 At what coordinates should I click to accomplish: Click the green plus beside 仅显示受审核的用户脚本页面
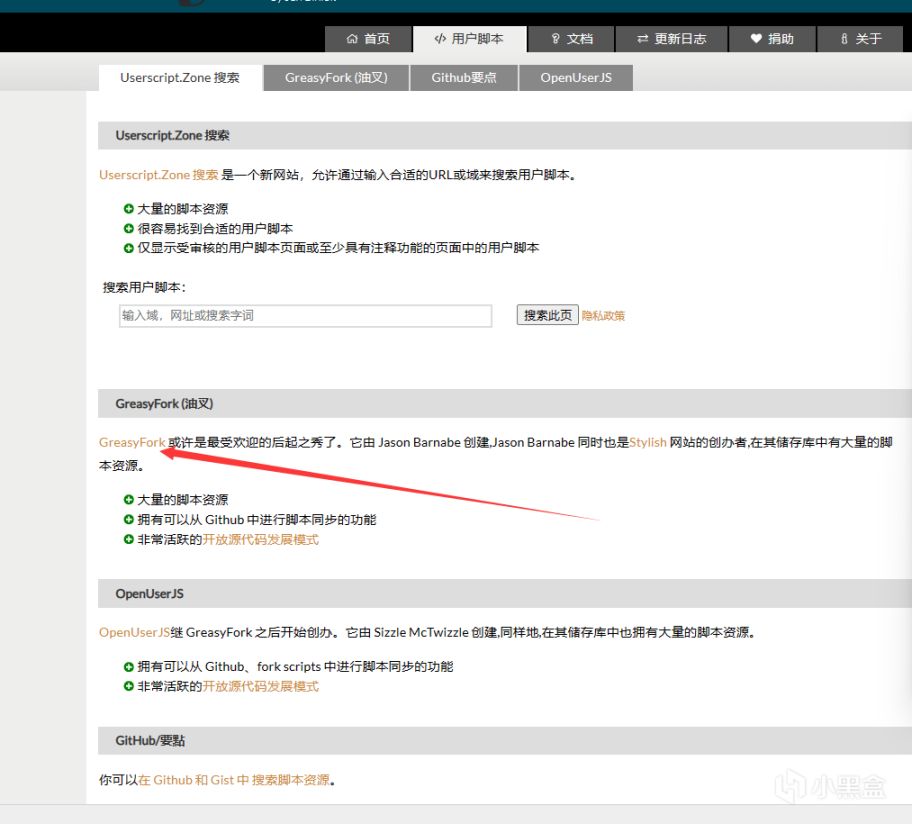(129, 248)
